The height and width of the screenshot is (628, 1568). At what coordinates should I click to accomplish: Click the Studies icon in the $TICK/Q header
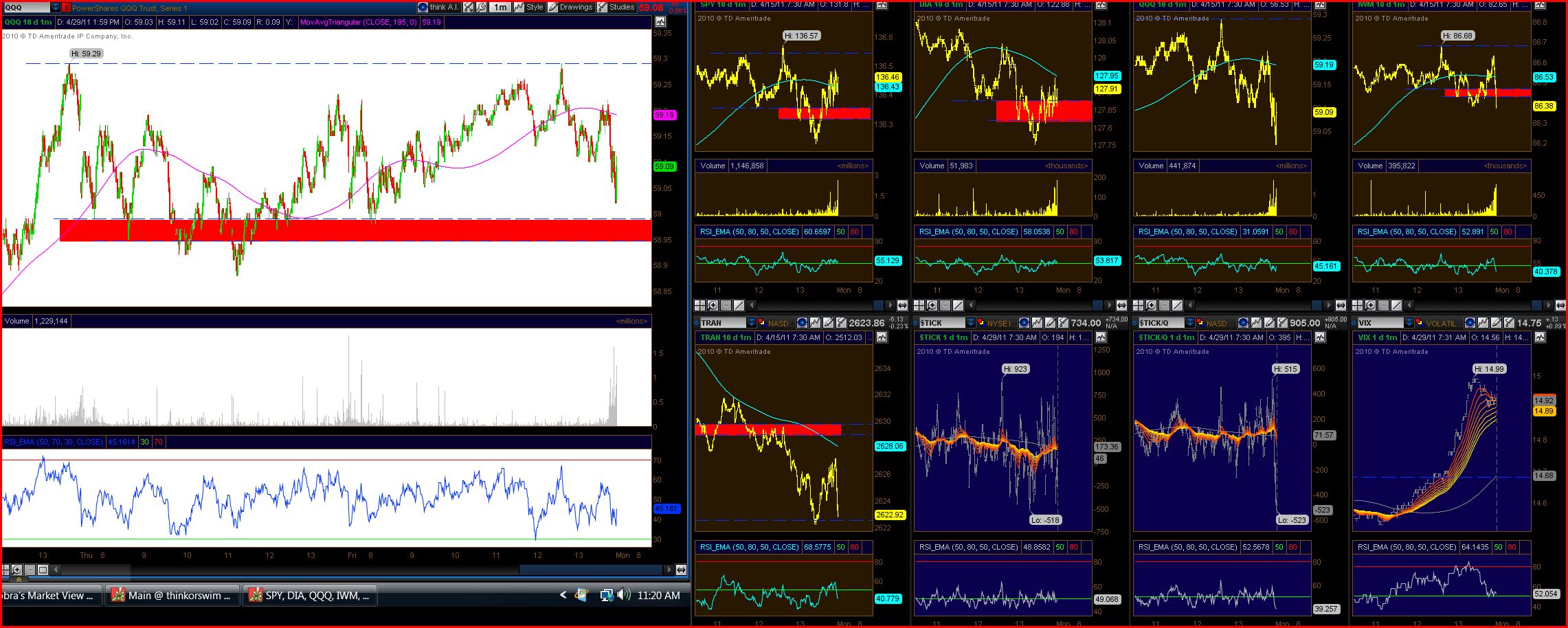1281,322
